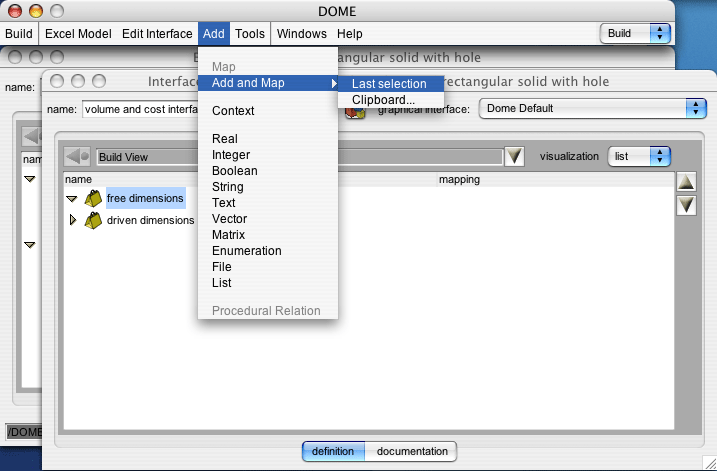This screenshot has width=717, height=471.
Task: Open the Edit Interface menu
Action: tap(157, 34)
